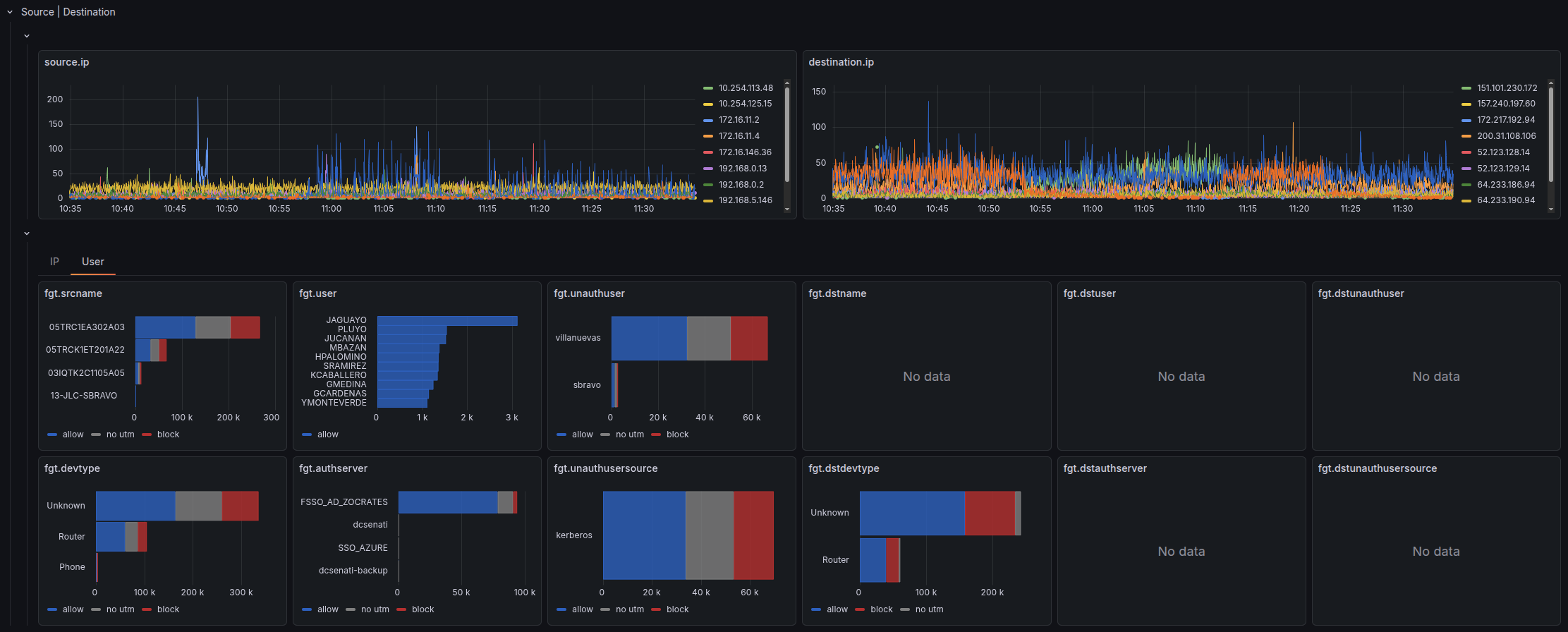Toggle 172.16.146.36 series in source.ip legend

(x=745, y=152)
